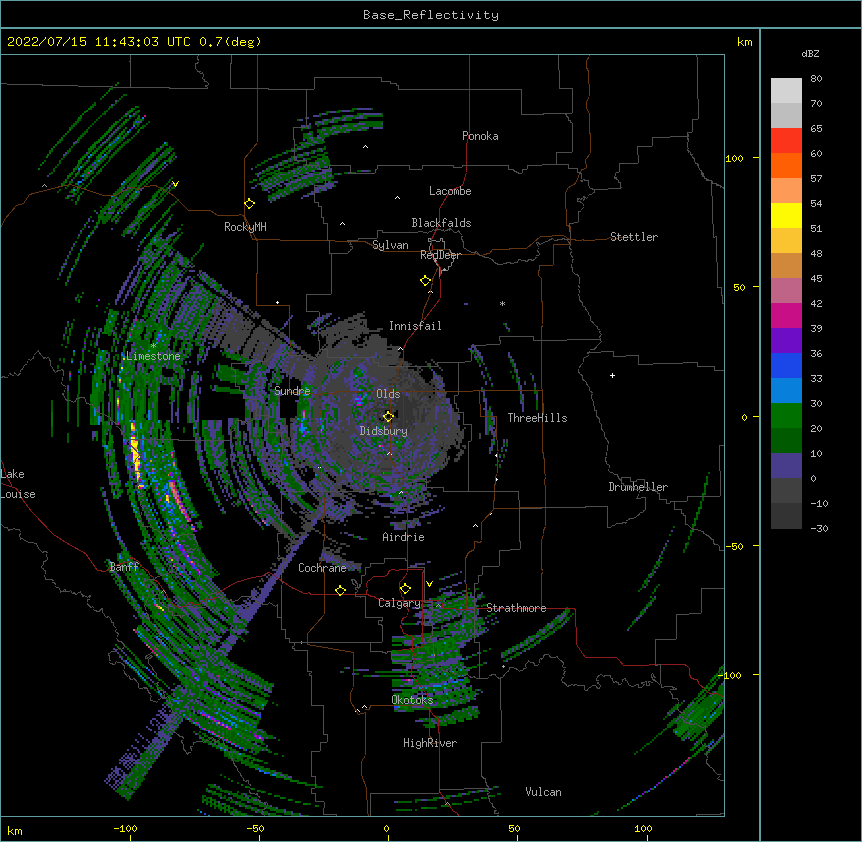Click the 0.7(deg) elevation angle text
The height and width of the screenshot is (842, 862).
click(230, 42)
